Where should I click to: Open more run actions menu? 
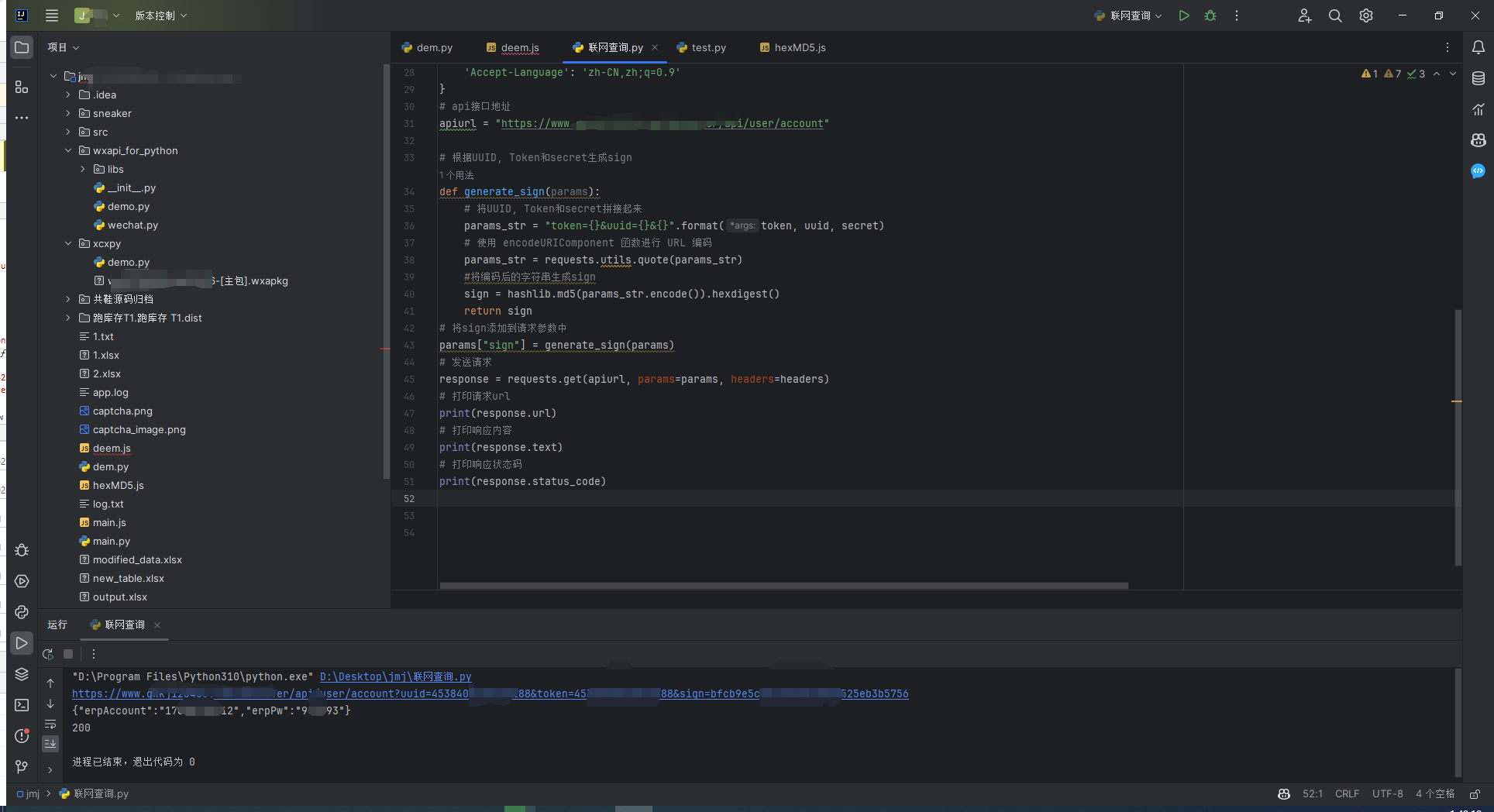(x=1237, y=15)
